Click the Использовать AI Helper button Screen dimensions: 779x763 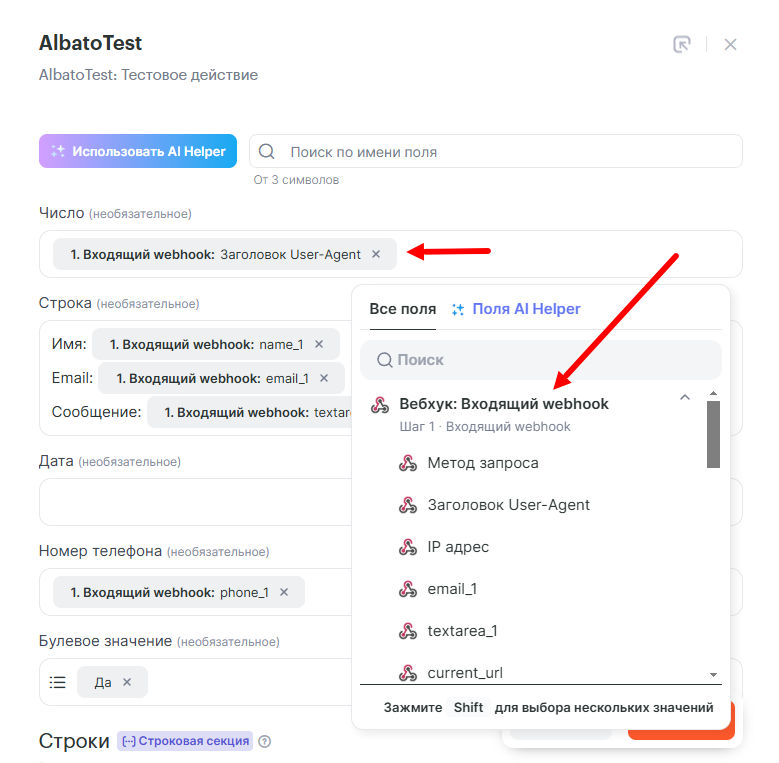point(138,151)
